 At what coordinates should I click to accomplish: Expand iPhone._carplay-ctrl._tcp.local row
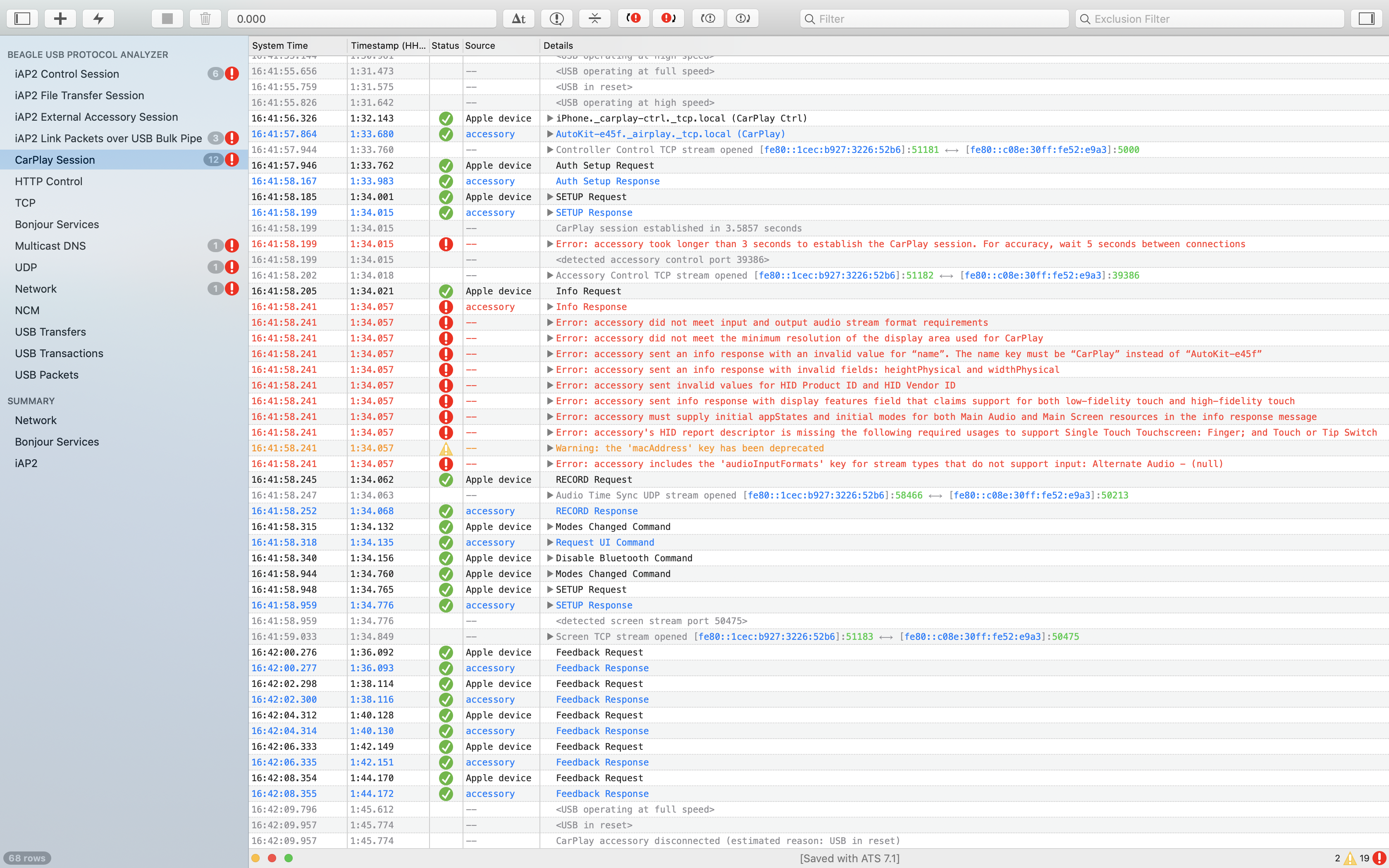click(550, 118)
